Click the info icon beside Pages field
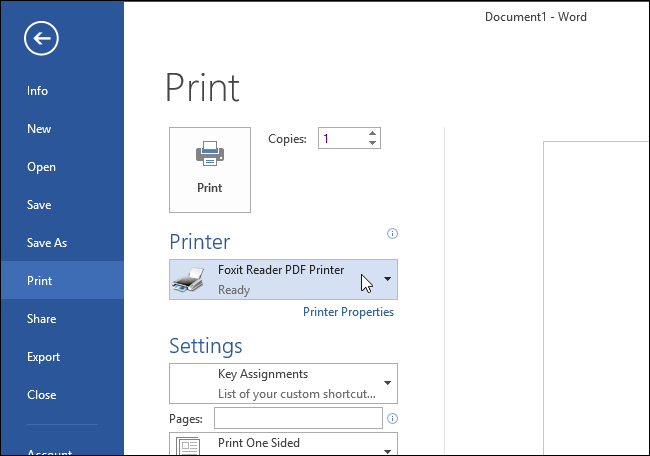The image size is (650, 456). (x=392, y=419)
